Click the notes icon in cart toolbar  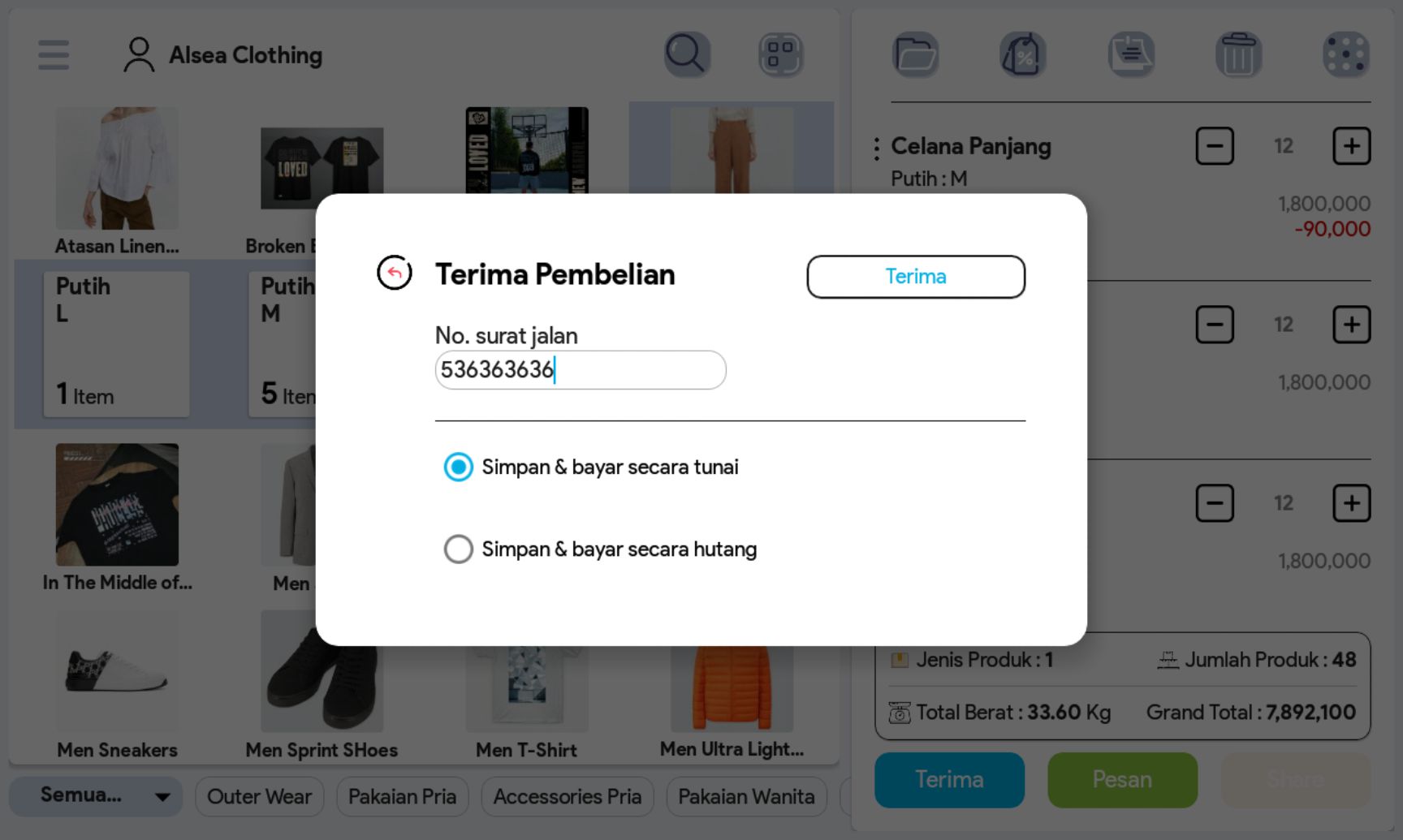tap(1131, 55)
